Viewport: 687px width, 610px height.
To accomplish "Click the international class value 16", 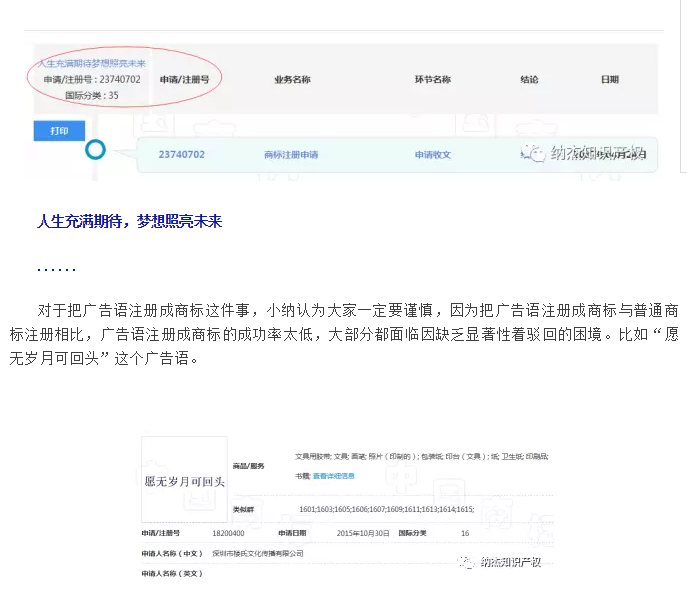I will (465, 533).
